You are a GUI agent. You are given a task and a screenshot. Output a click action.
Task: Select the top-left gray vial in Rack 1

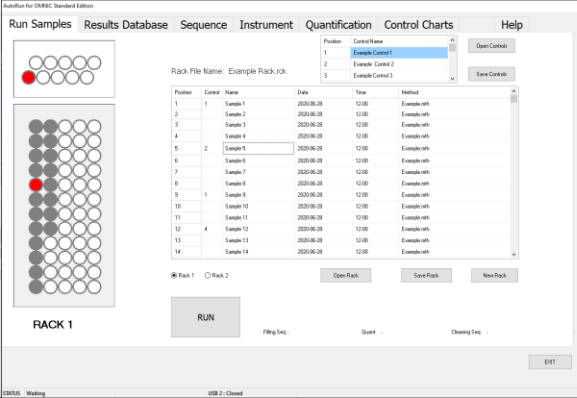[36, 127]
